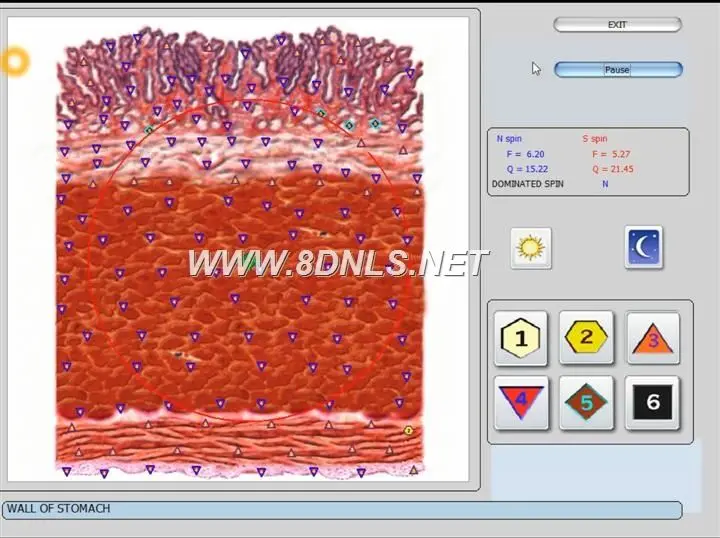Click the S spin heading
Image resolution: width=720 pixels, height=538 pixels.
pyautogui.click(x=595, y=139)
